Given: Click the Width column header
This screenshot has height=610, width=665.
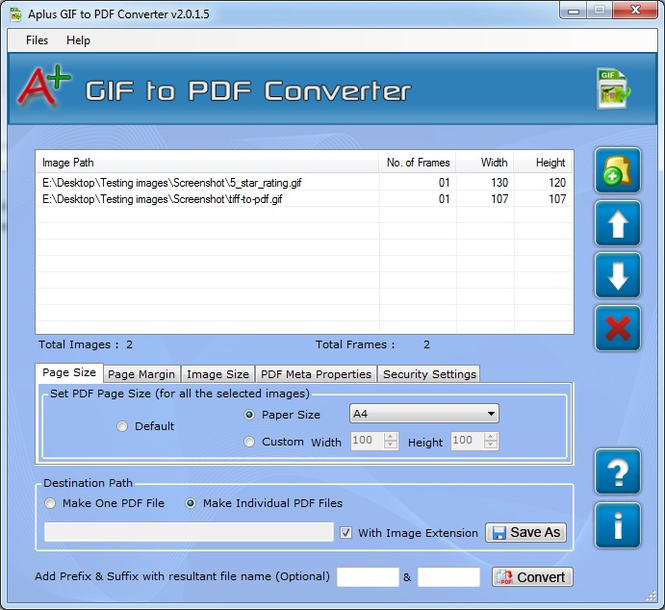Looking at the screenshot, I should click(485, 162).
